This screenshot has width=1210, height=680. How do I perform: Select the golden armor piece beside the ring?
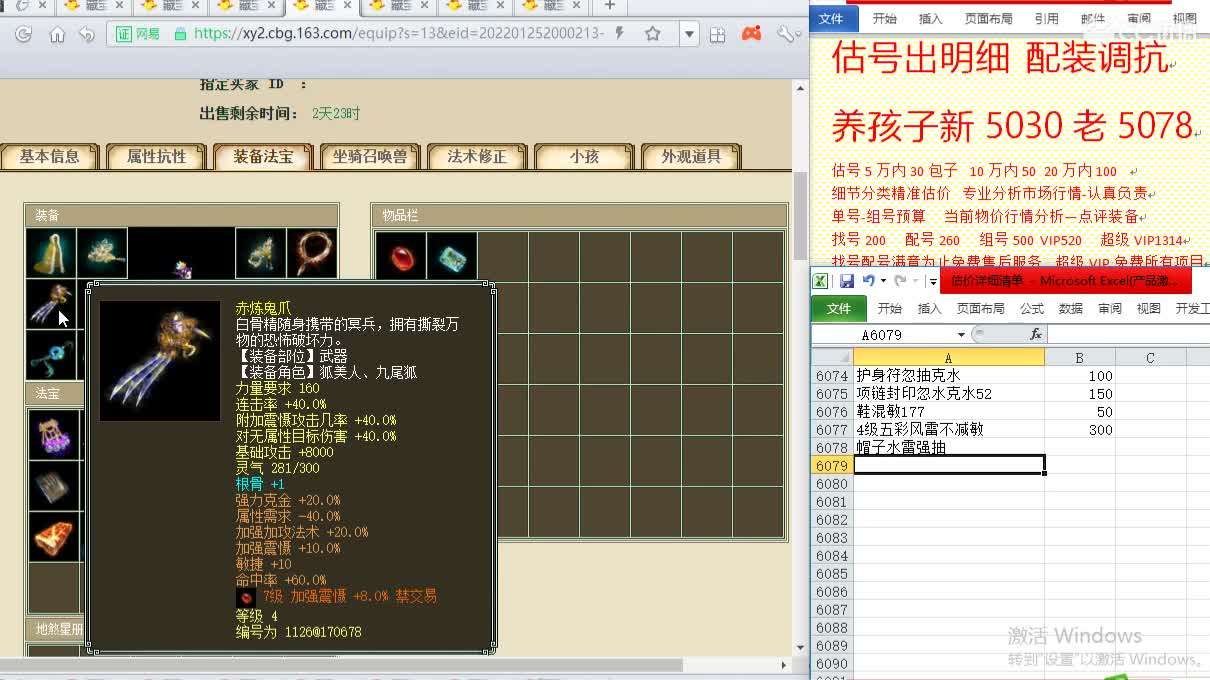[260, 254]
